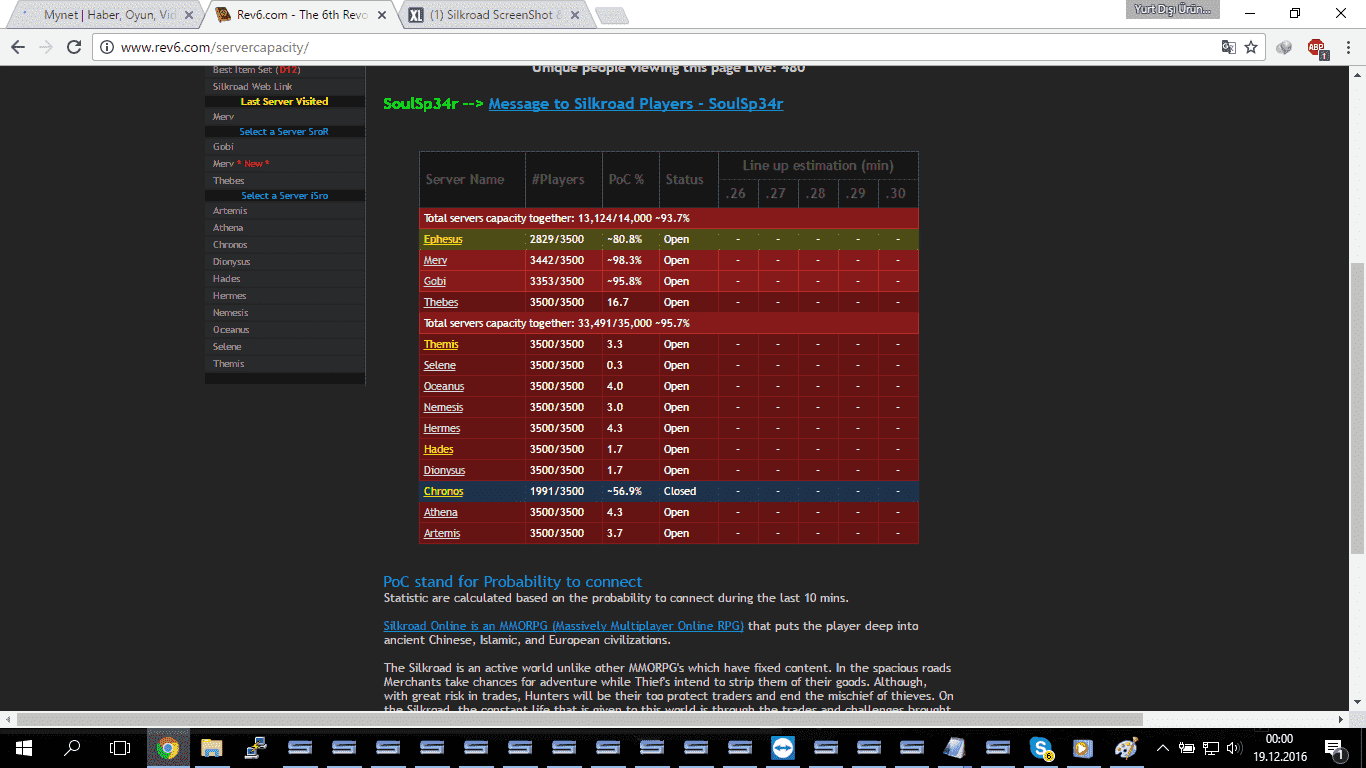Viewport: 1366px width, 768px height.
Task: Click the browser Back arrow
Action: tap(17, 47)
